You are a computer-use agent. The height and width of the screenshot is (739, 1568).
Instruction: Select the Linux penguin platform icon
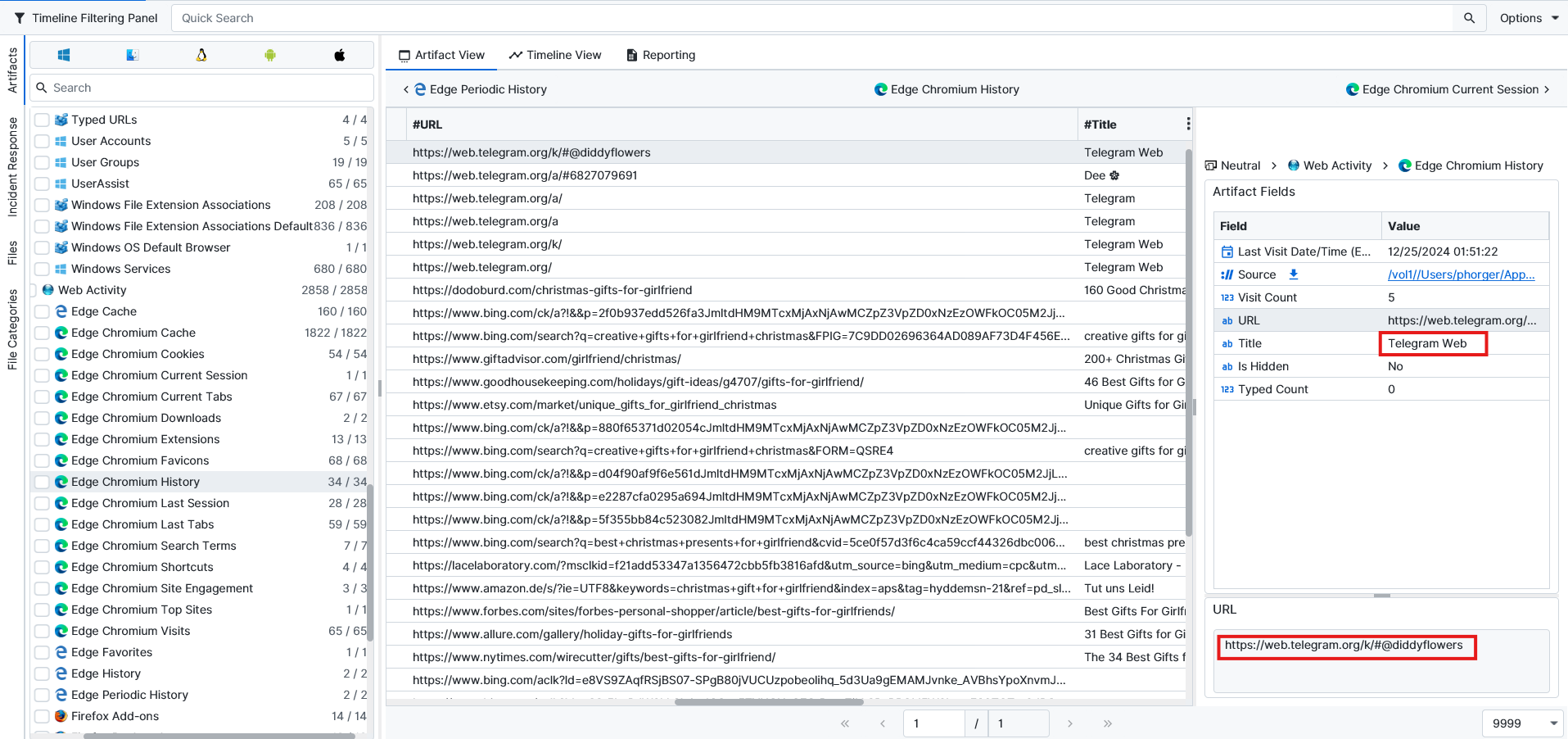[x=201, y=55]
